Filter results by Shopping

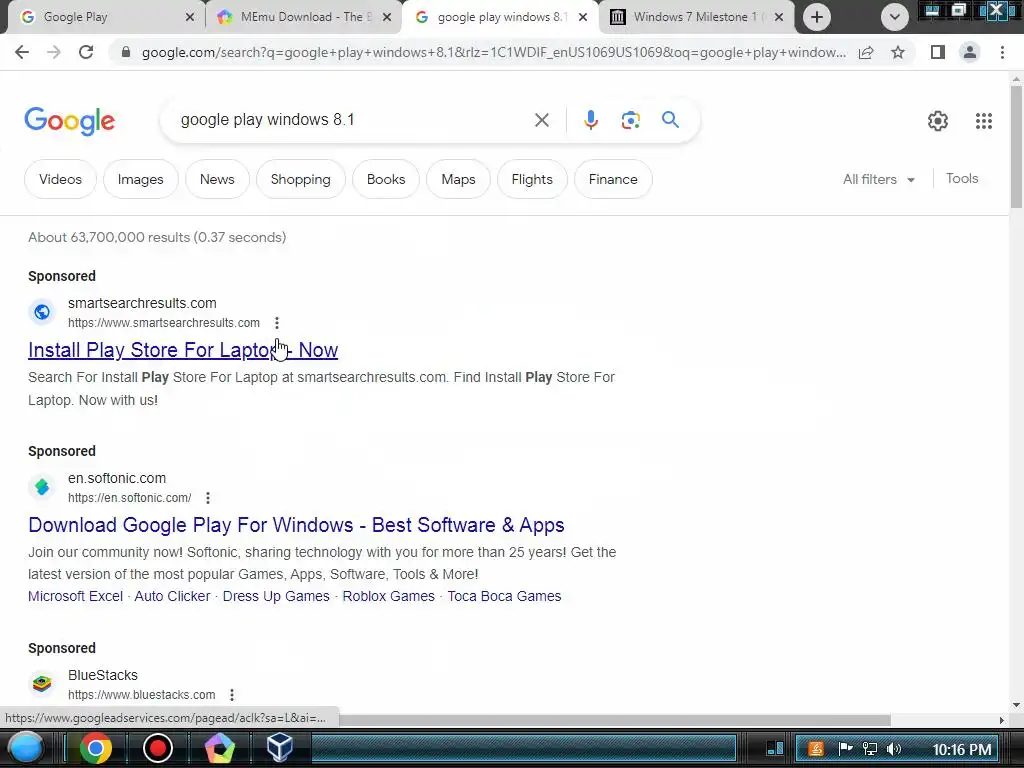300,179
